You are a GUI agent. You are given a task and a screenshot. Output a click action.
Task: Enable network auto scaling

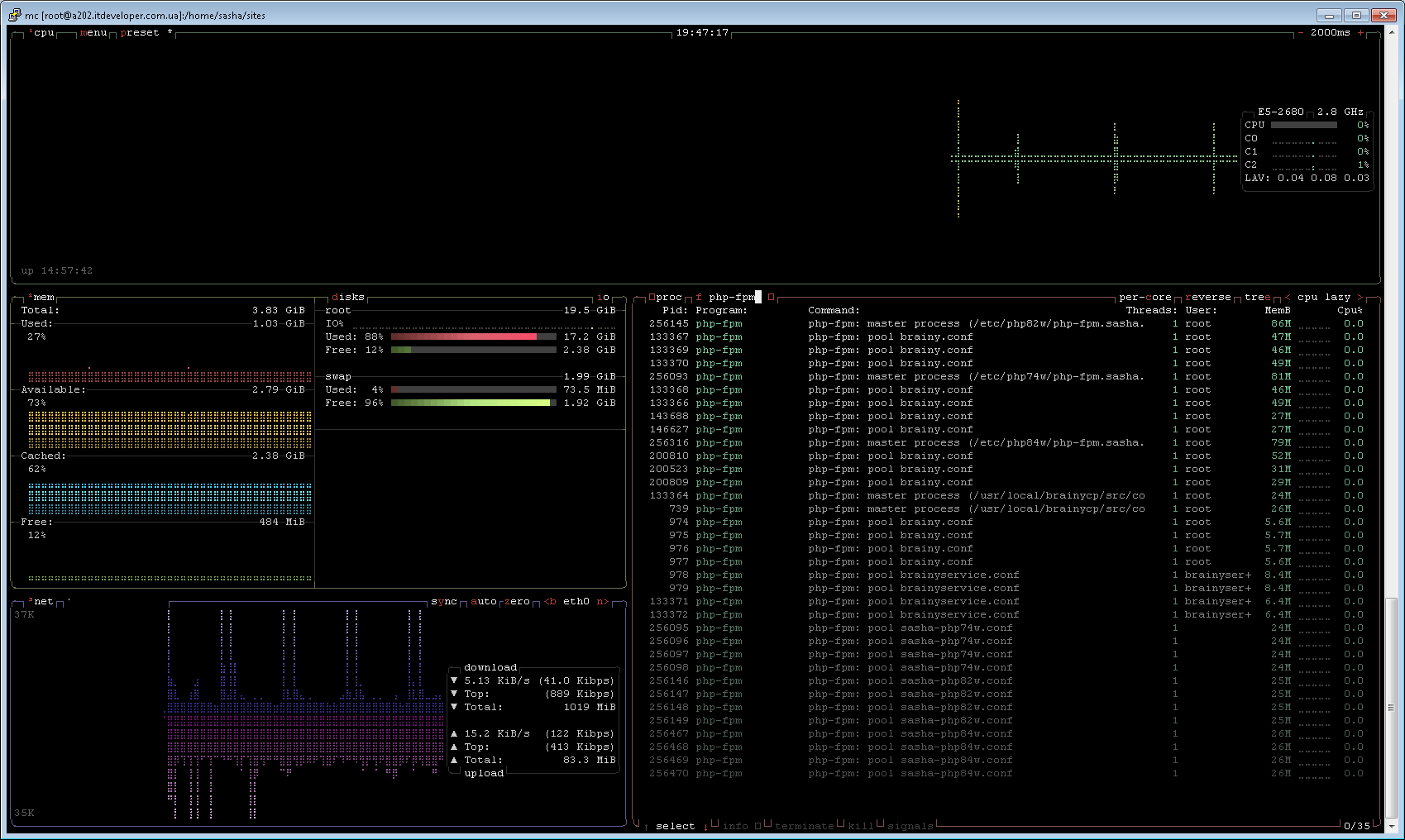(x=484, y=602)
